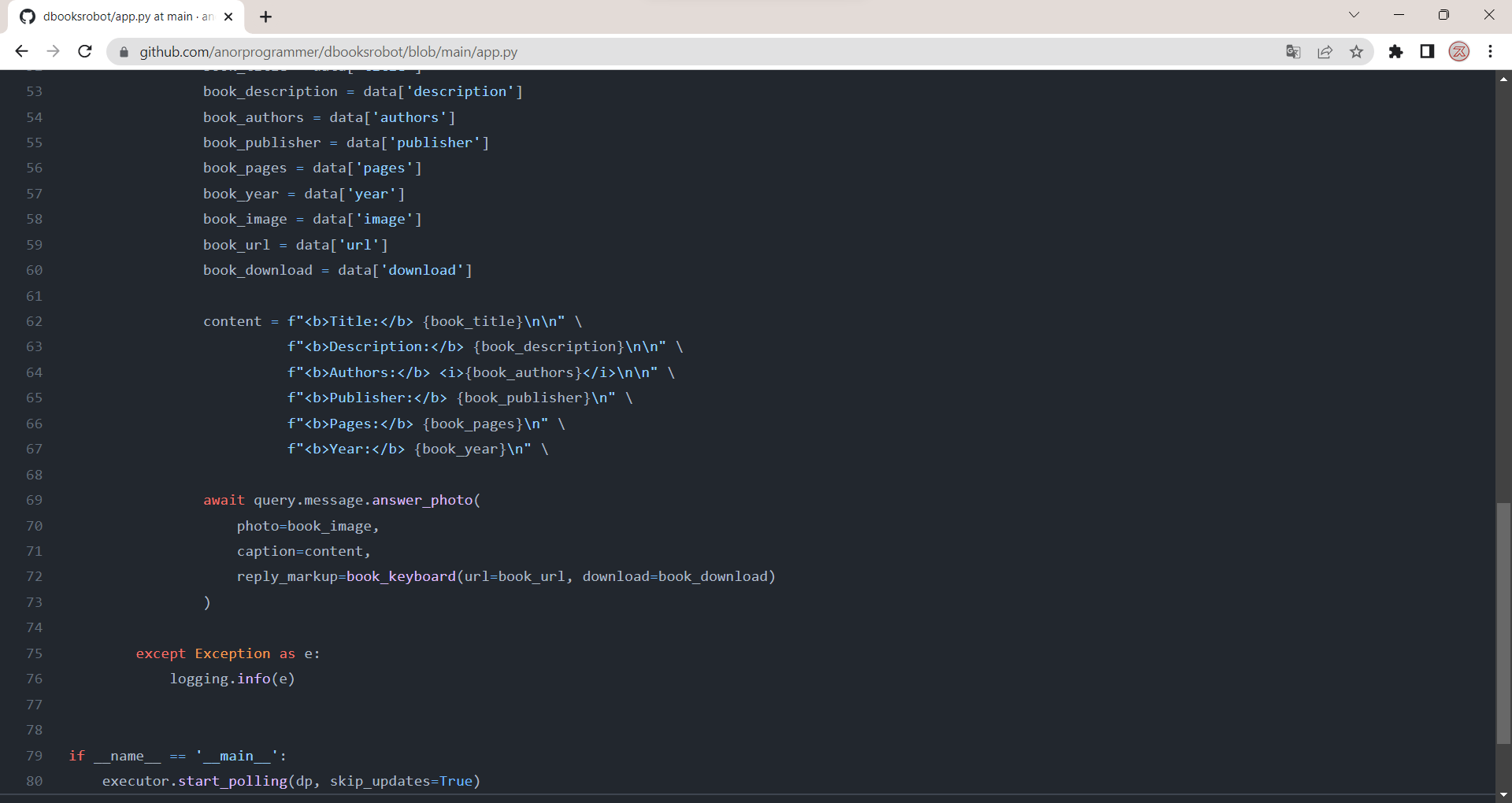This screenshot has width=1512, height=803.
Task: Click the await keyword
Action: coord(224,500)
